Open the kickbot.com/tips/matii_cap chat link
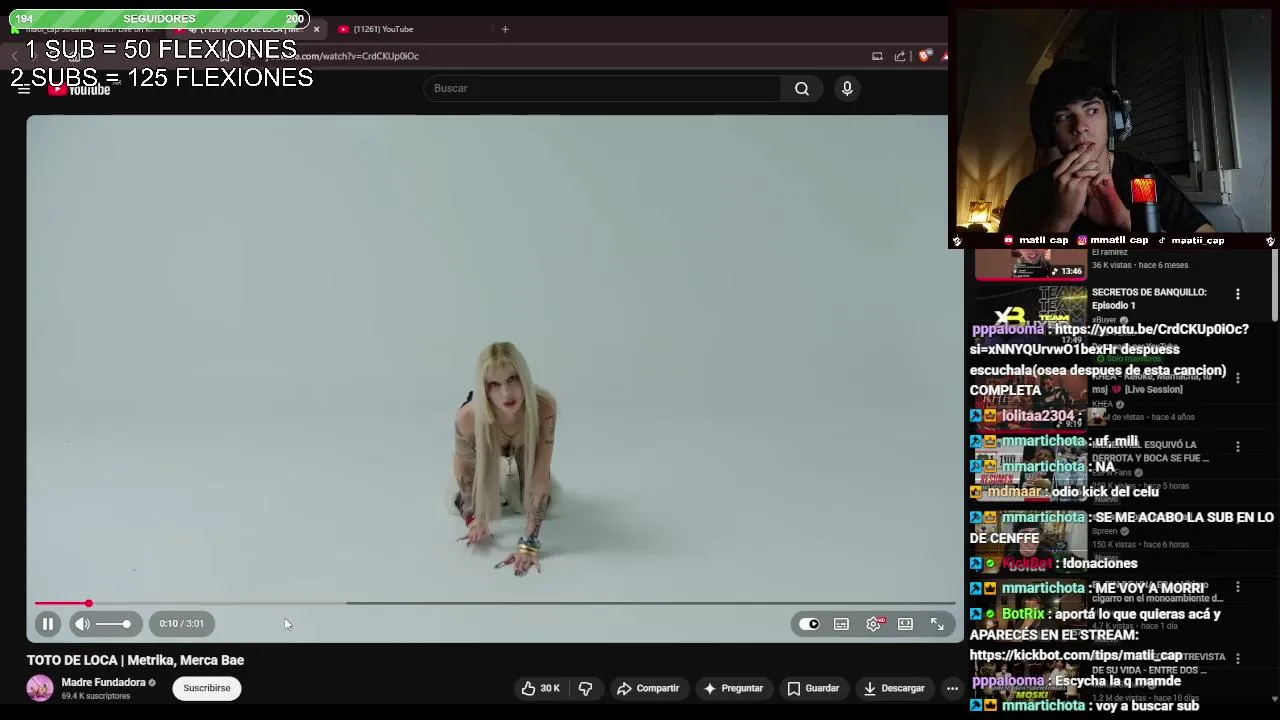Screen dimensions: 1280x720 (1076, 655)
